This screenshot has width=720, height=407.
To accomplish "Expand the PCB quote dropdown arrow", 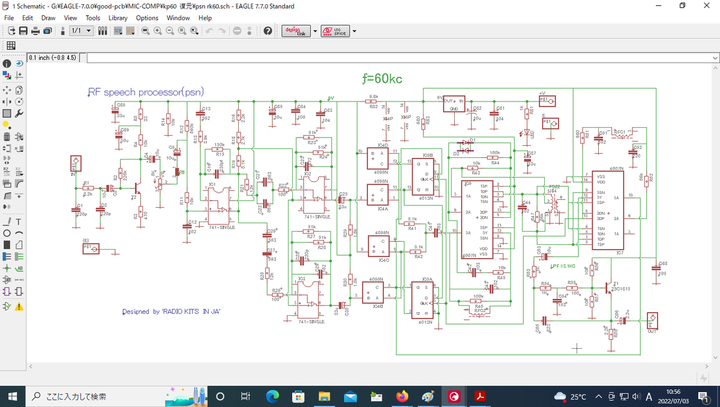I will point(354,31).
